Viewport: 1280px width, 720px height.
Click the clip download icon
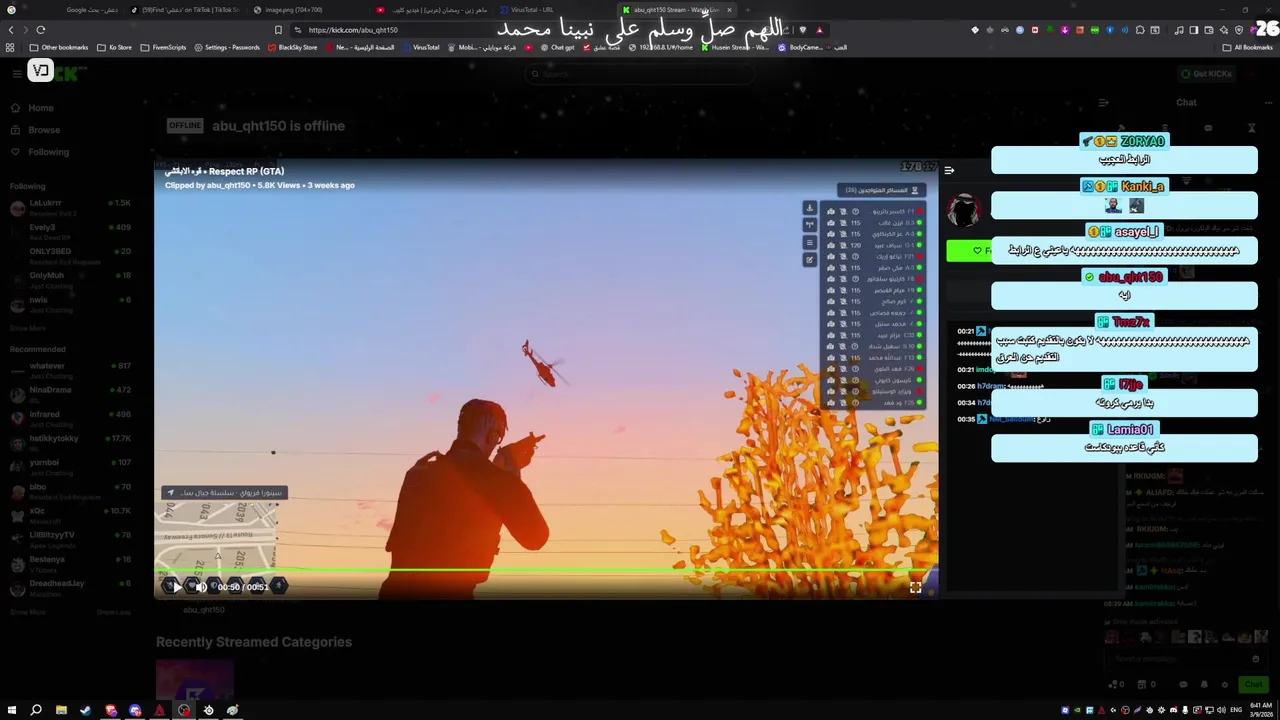(x=810, y=208)
